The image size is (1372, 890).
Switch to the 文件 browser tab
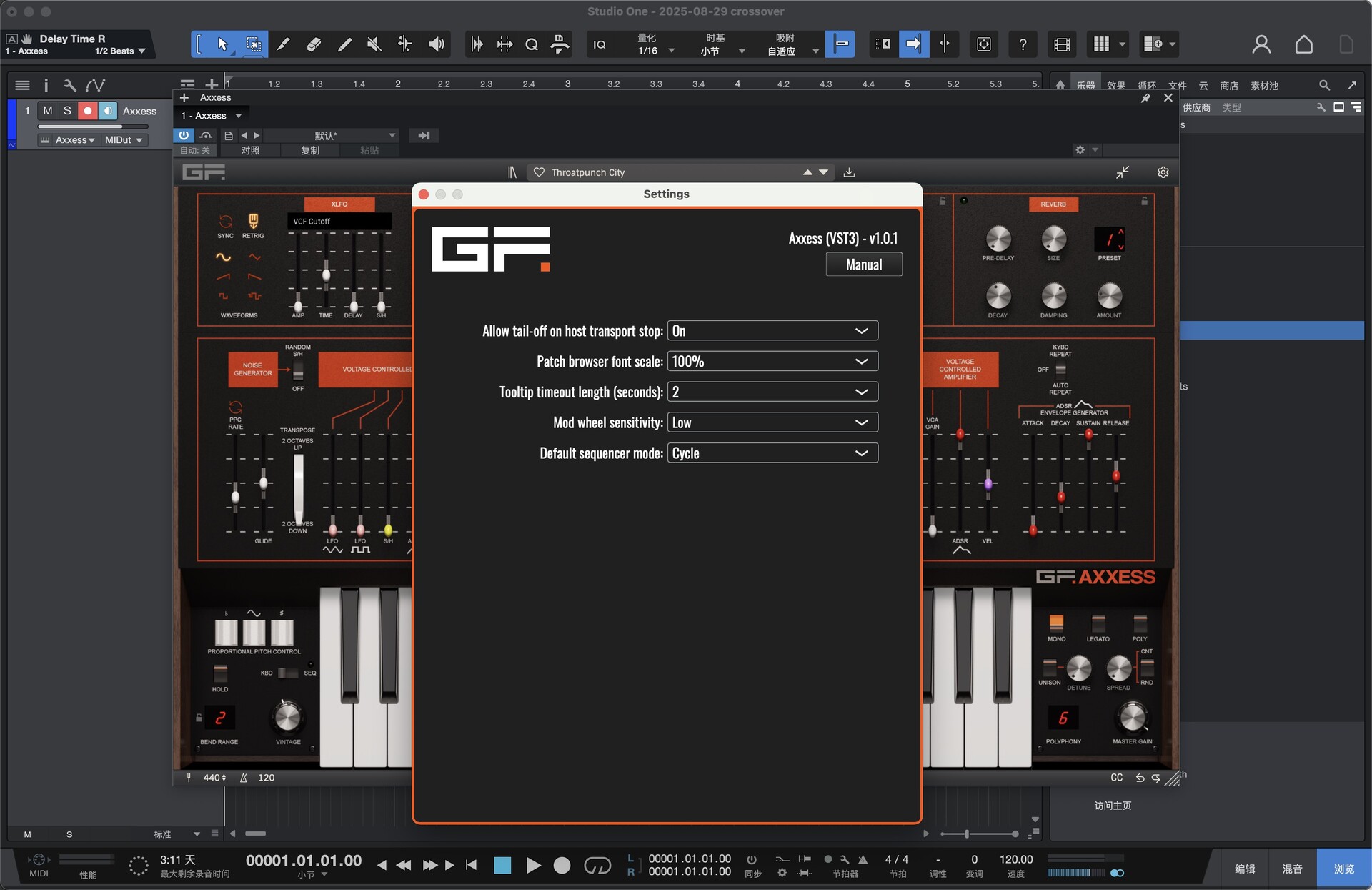coord(1178,85)
